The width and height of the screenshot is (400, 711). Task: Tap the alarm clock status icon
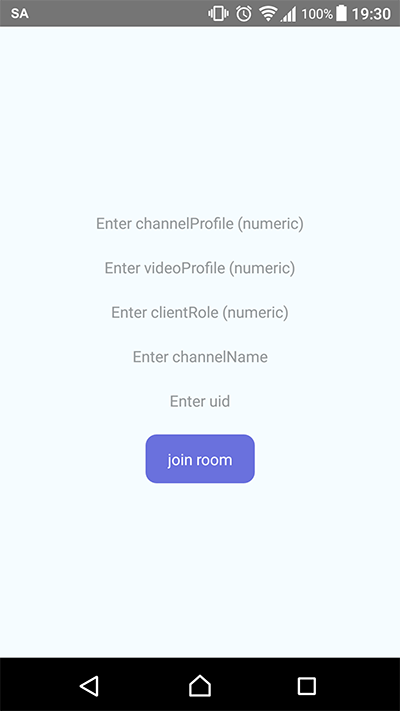[244, 14]
